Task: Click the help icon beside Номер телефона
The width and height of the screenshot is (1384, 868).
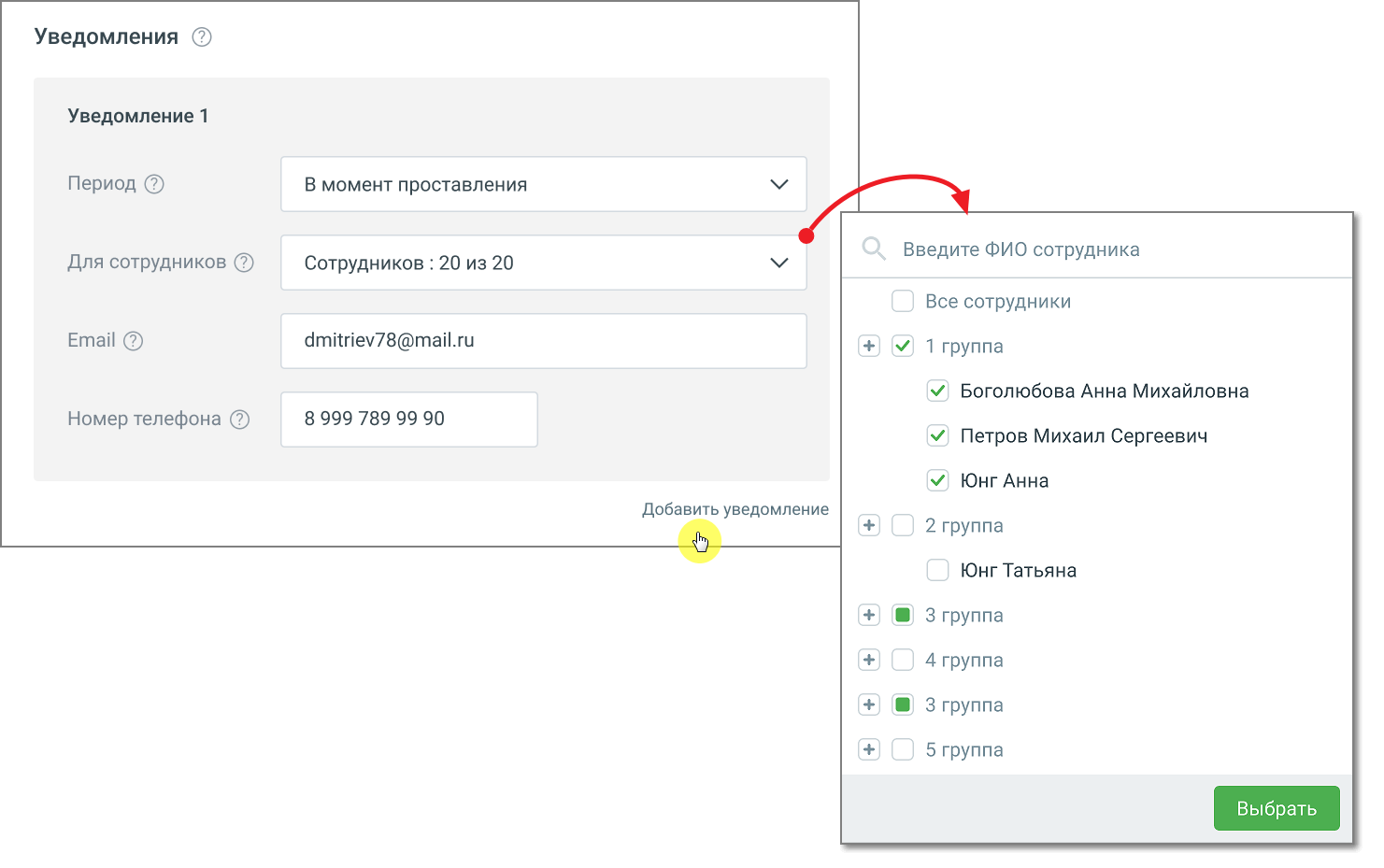Action: (x=240, y=420)
